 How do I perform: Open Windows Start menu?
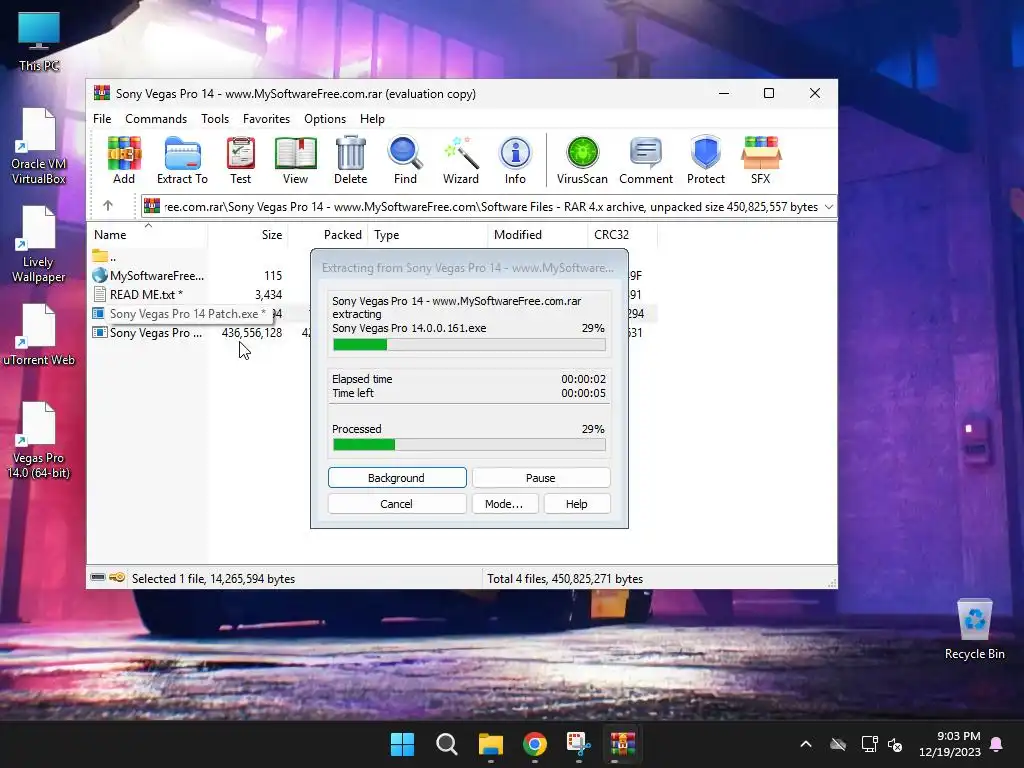pos(402,744)
